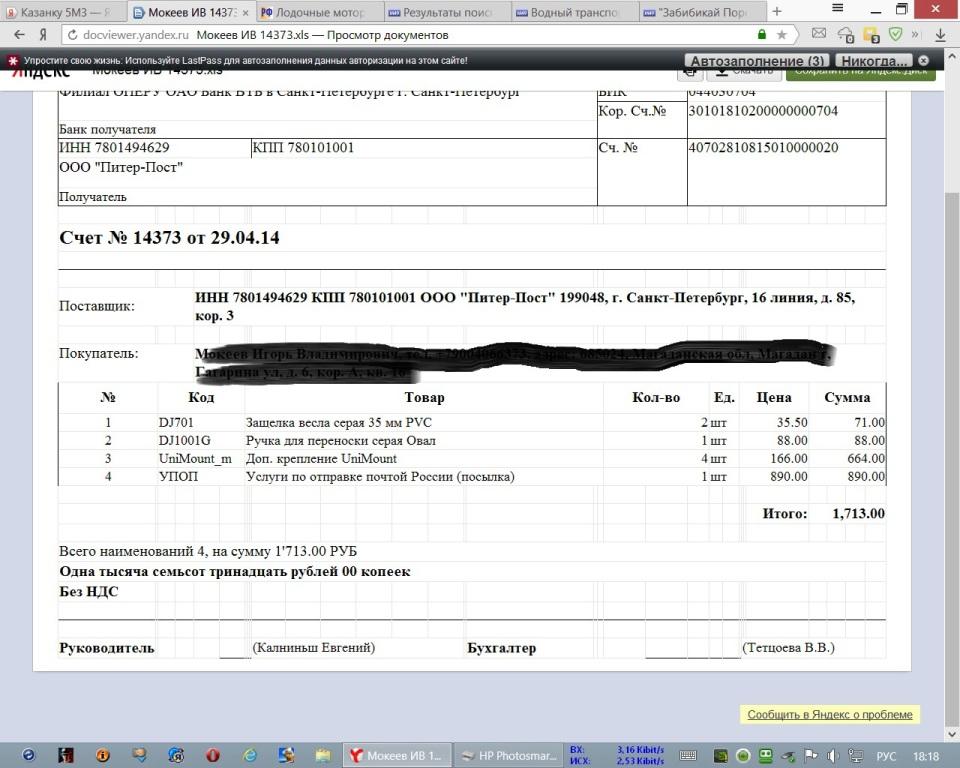Switch to Лодочные моторы tab
The width and height of the screenshot is (960, 768).
[318, 12]
